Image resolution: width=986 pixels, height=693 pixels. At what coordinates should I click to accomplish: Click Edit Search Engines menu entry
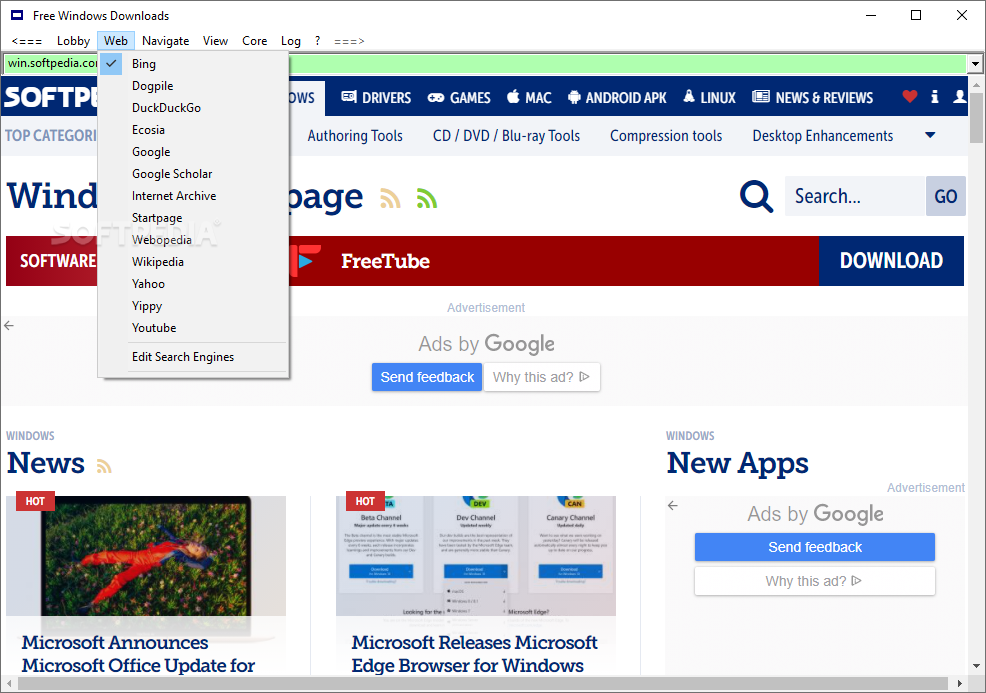183,357
